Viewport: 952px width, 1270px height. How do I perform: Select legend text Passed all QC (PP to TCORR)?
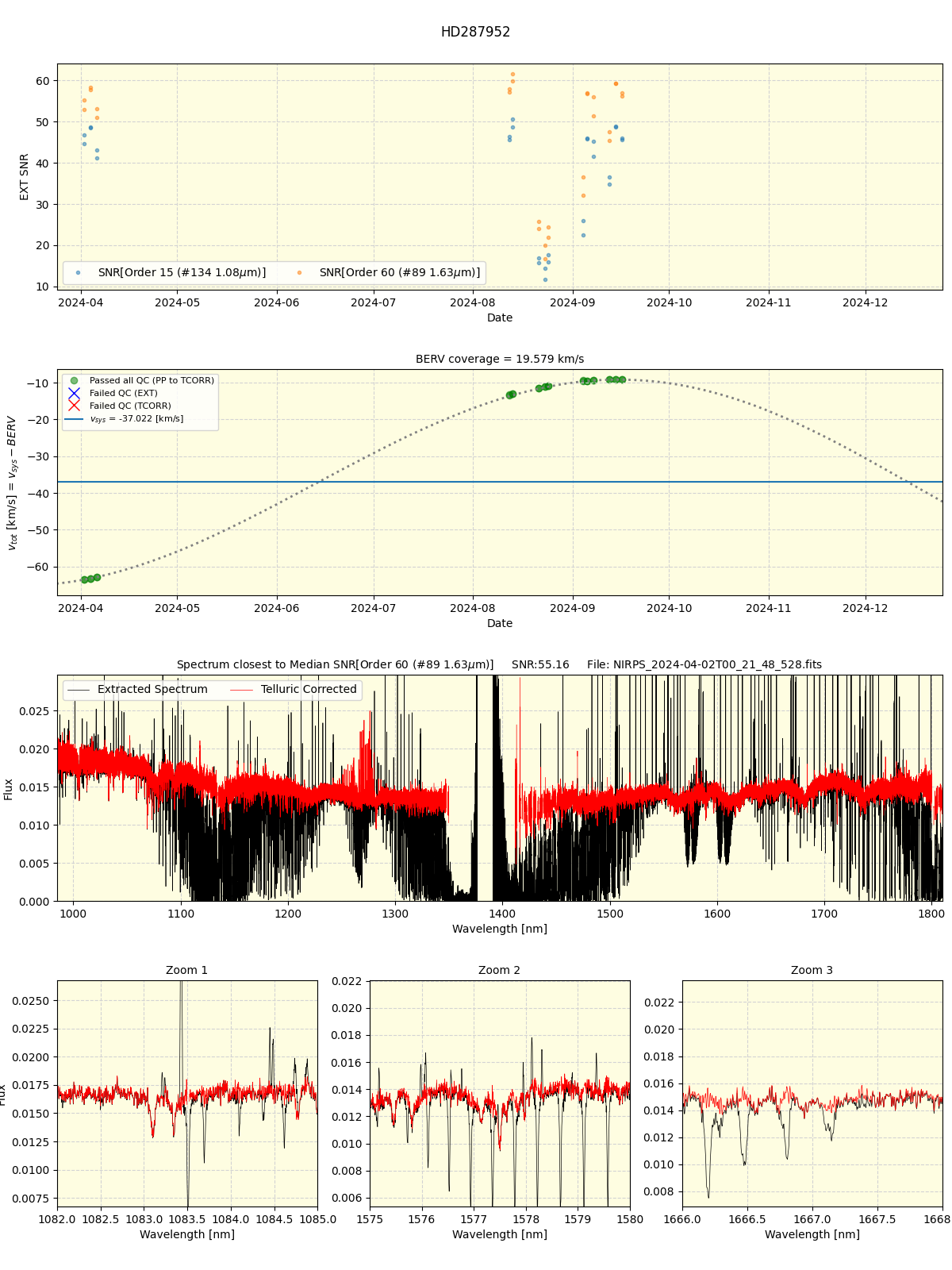click(x=152, y=380)
